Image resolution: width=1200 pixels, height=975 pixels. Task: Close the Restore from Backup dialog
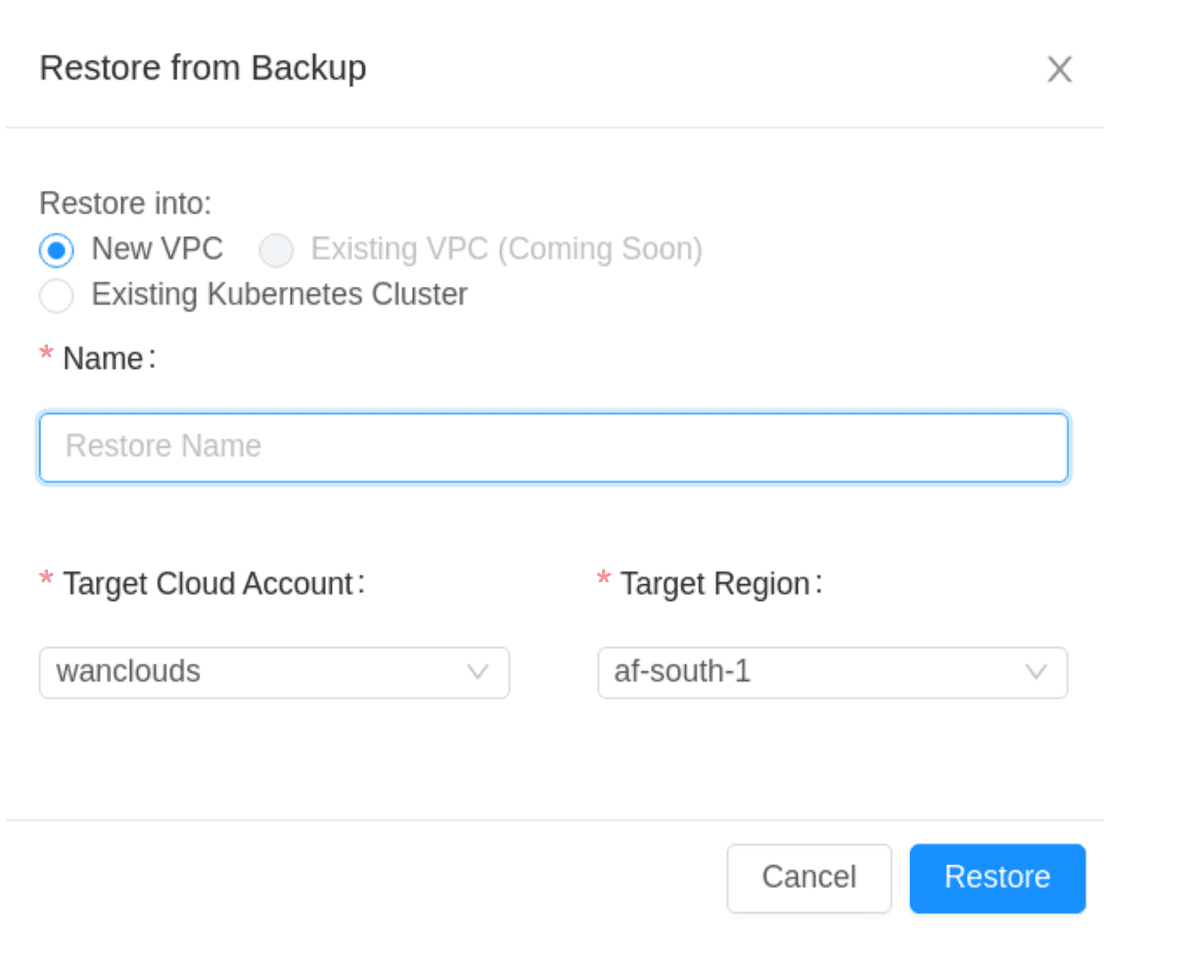pyautogui.click(x=1059, y=70)
